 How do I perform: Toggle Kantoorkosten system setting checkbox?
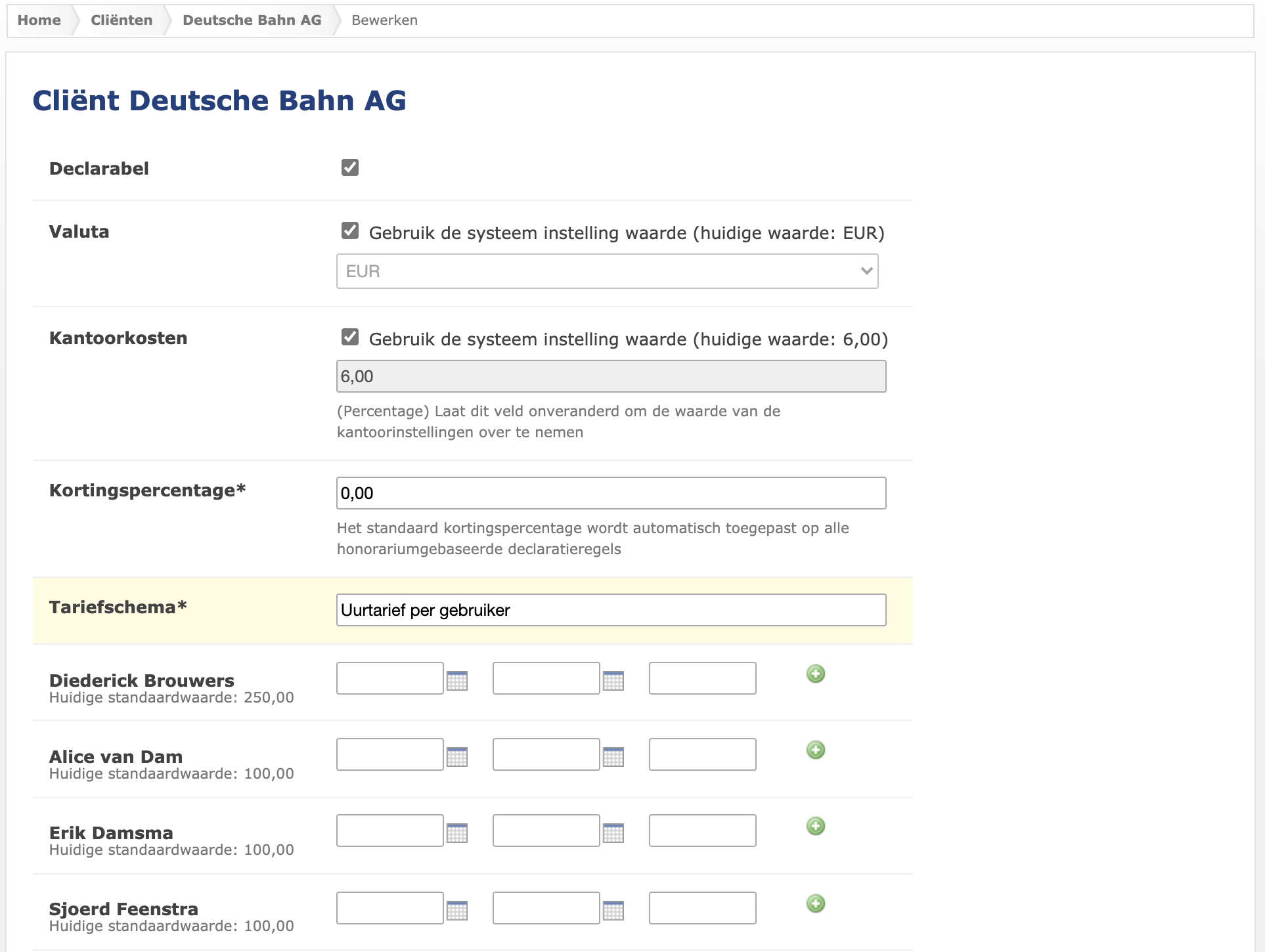point(350,337)
